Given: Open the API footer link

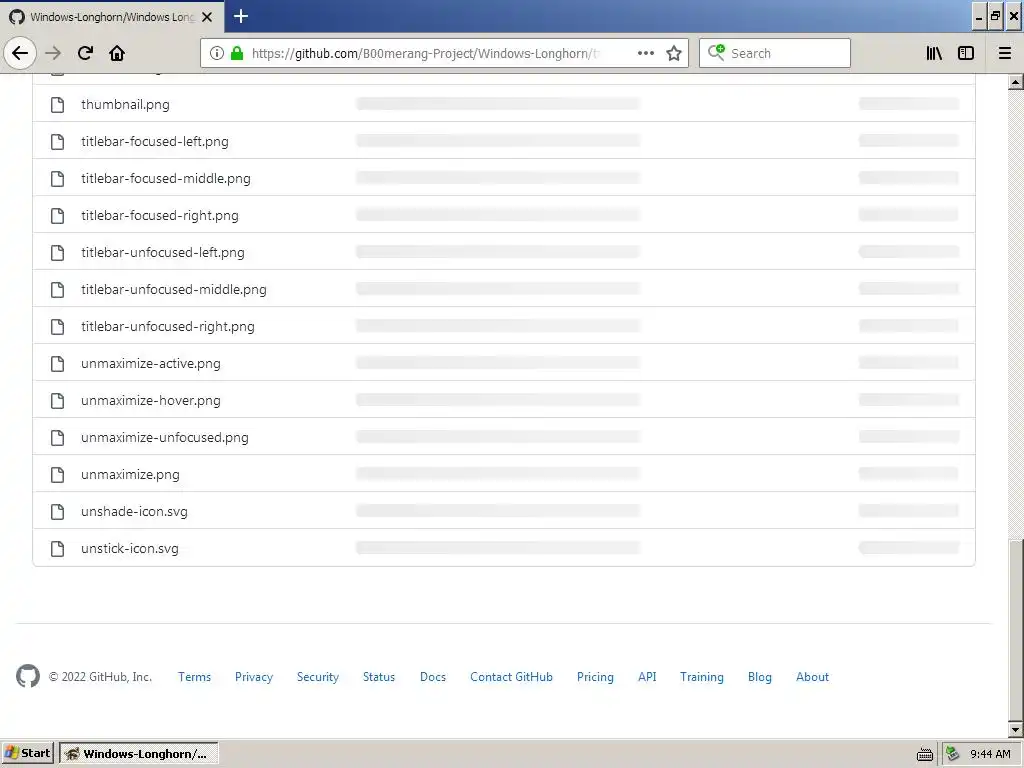Looking at the screenshot, I should (x=647, y=677).
